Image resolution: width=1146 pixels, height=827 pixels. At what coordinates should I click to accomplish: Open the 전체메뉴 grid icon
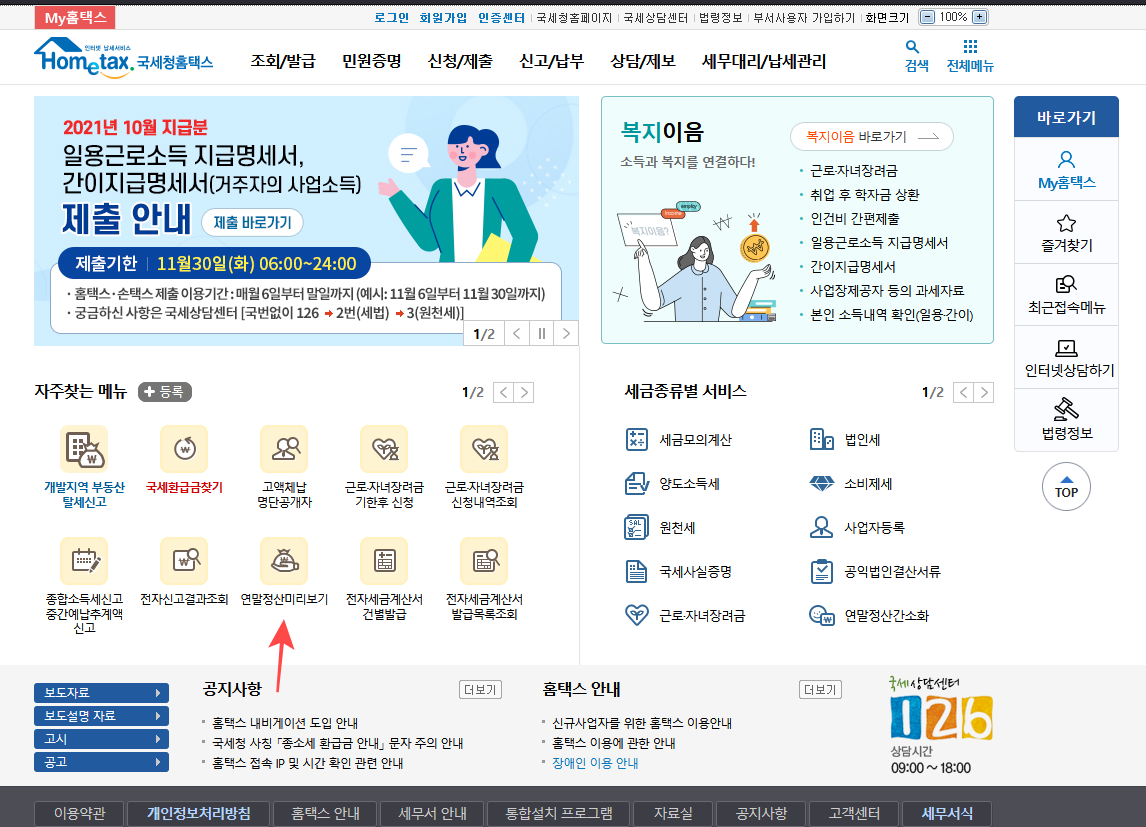(970, 56)
